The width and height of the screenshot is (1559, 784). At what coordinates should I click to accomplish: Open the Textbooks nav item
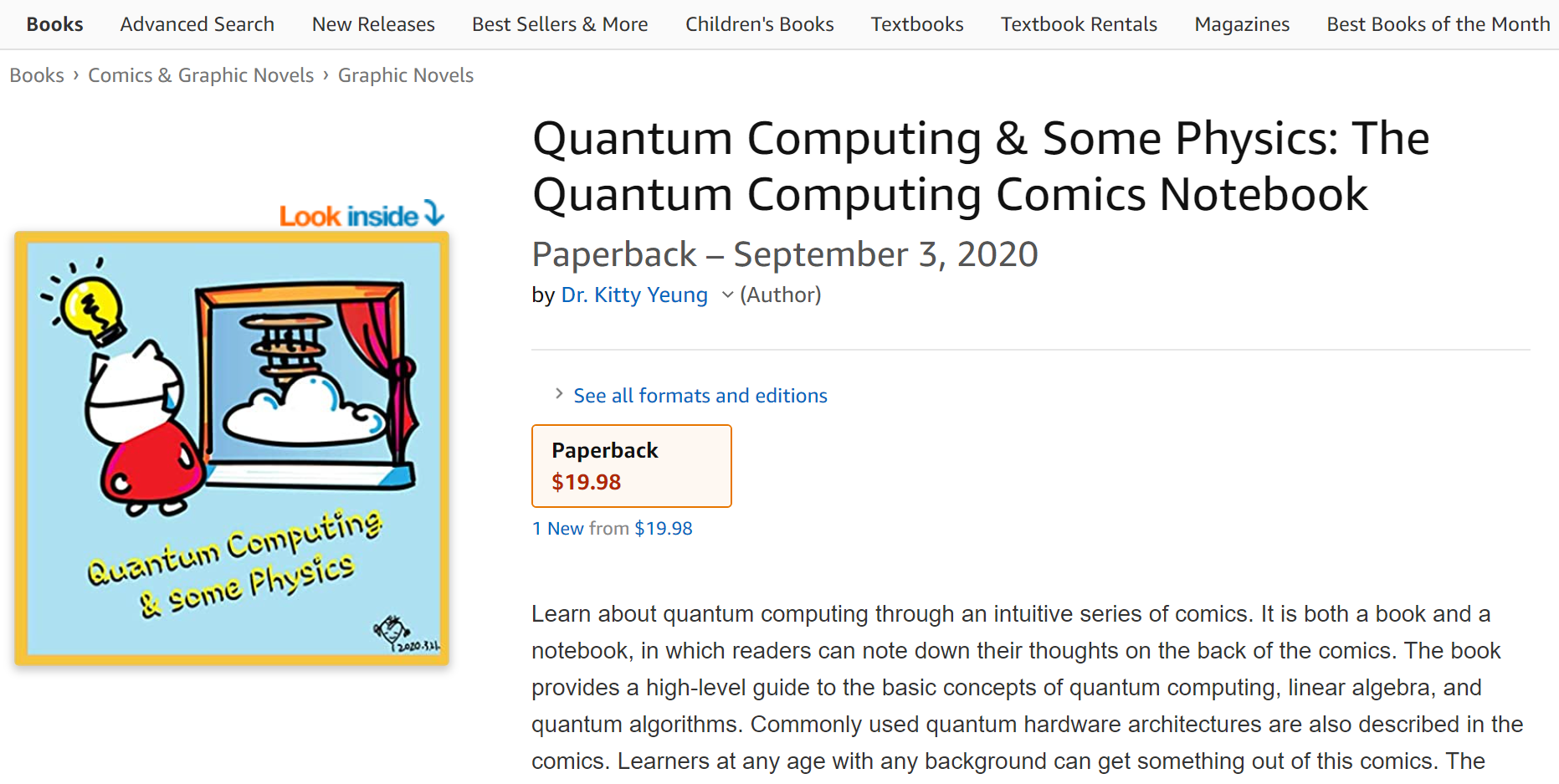(916, 24)
